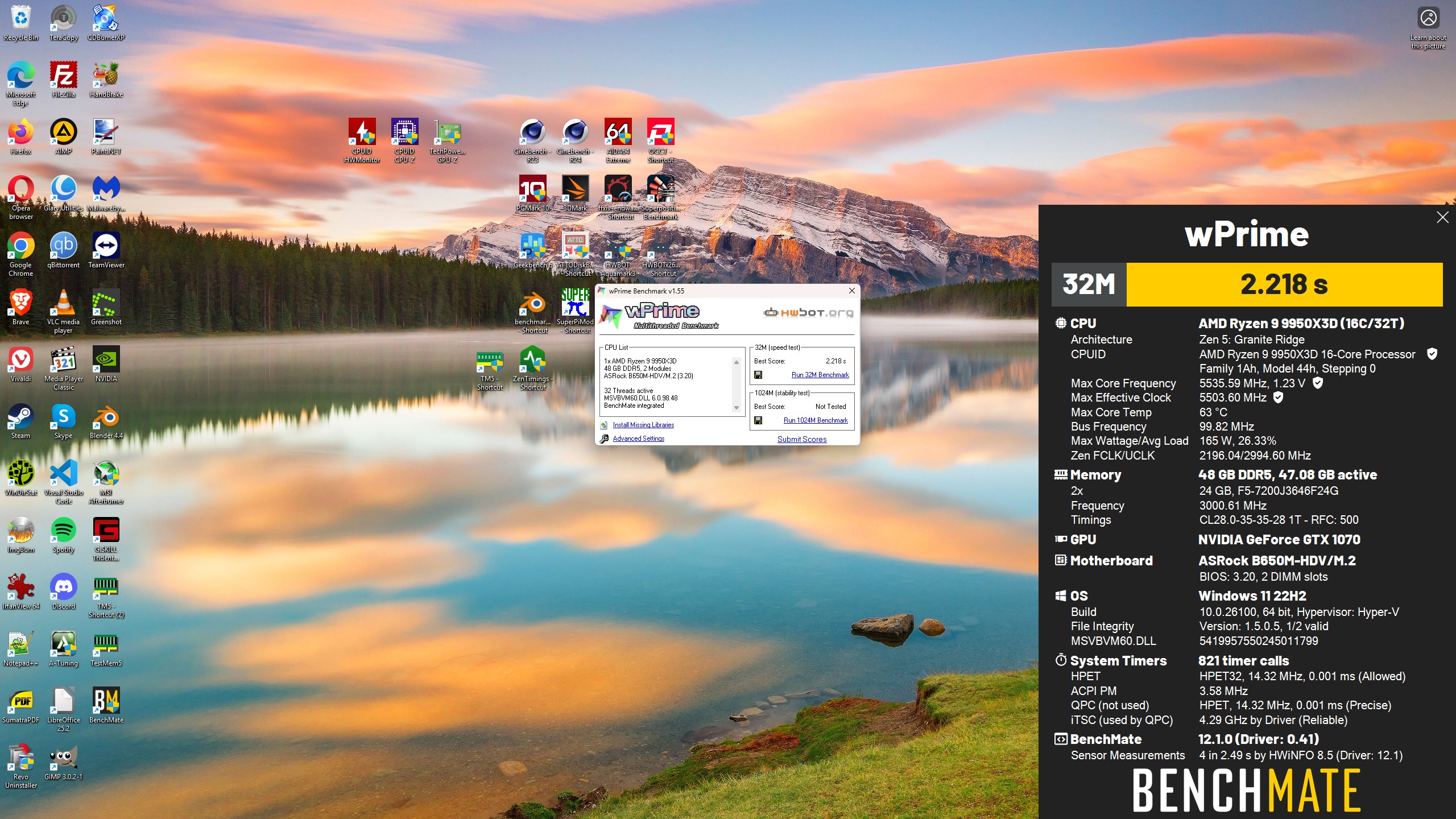Click 'CL28.0-35-35-28 1T - RFC: 500' timings
This screenshot has width=1456, height=819.
pos(1279,520)
